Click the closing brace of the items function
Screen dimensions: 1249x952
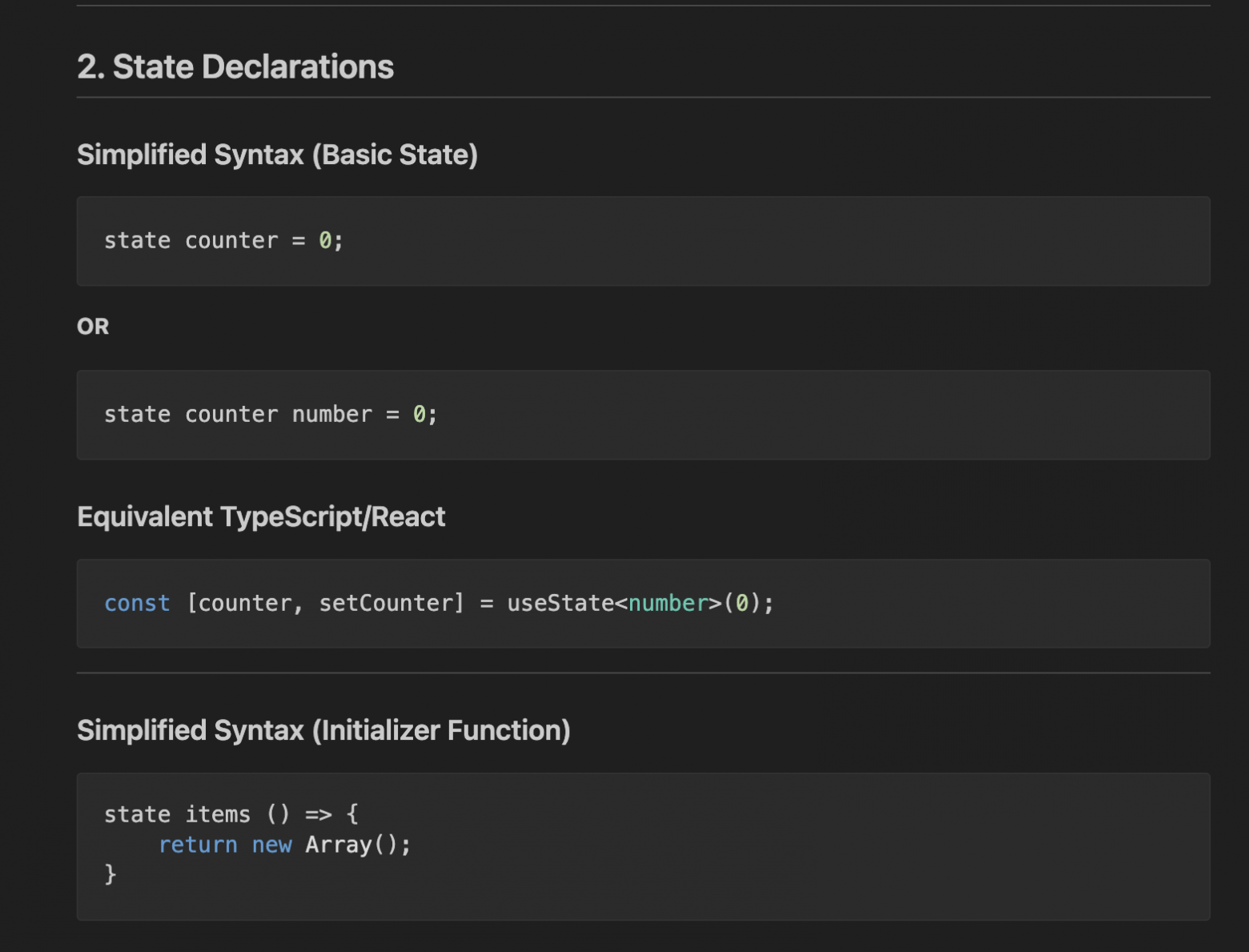click(110, 874)
